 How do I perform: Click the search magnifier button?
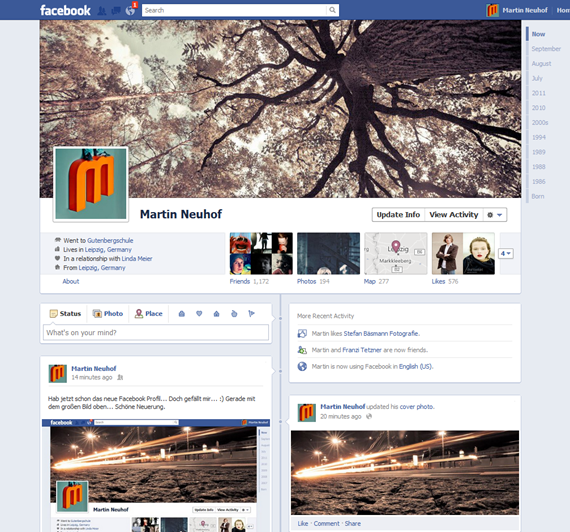coord(333,10)
